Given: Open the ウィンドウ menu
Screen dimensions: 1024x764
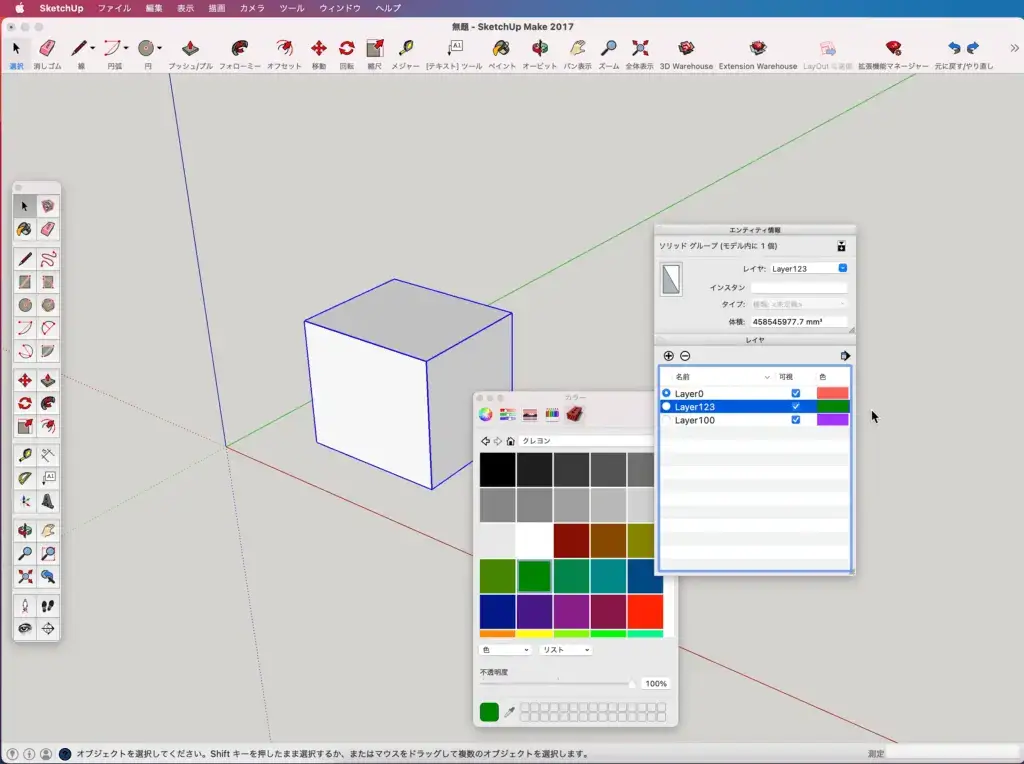Looking at the screenshot, I should point(340,8).
